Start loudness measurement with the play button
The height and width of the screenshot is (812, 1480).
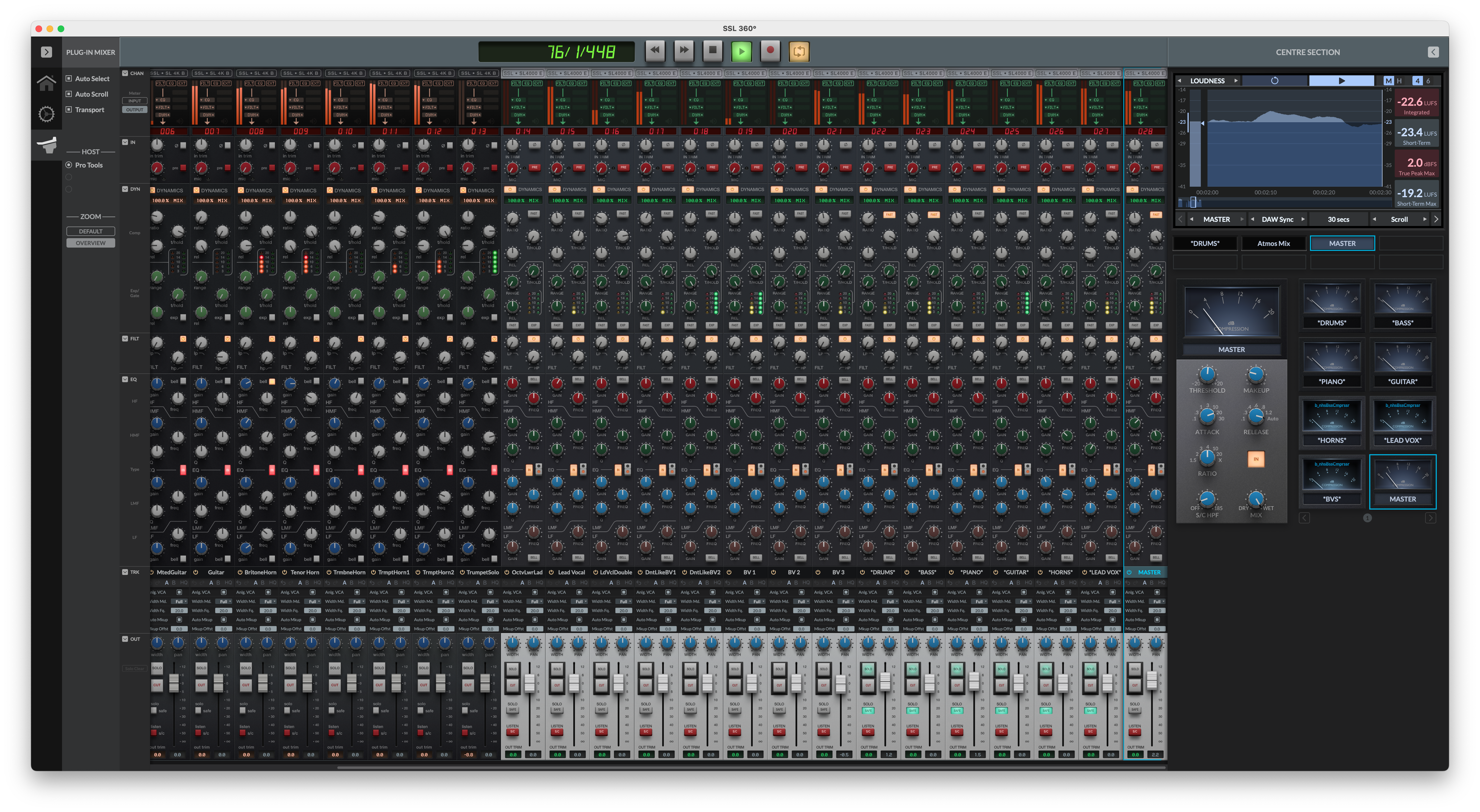coord(1342,81)
